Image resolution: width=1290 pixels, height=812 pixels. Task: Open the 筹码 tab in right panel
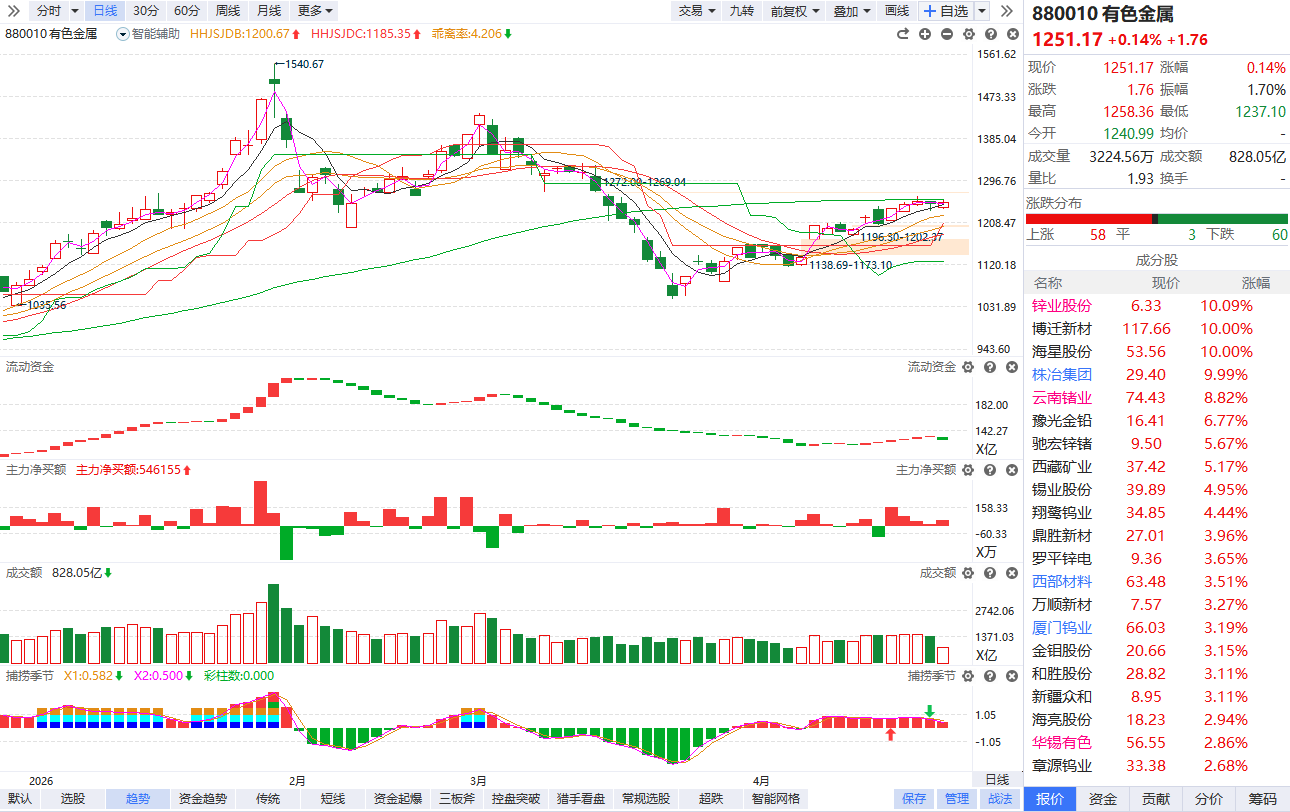1262,799
